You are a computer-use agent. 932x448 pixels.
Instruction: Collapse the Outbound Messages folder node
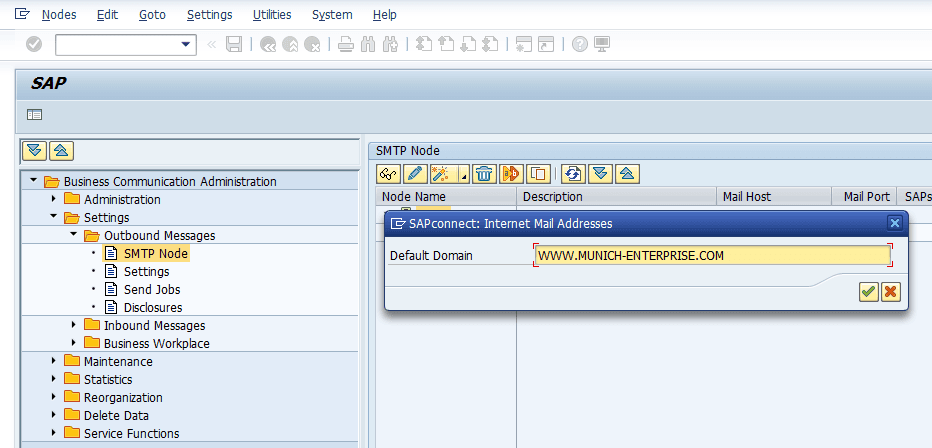coord(74,235)
